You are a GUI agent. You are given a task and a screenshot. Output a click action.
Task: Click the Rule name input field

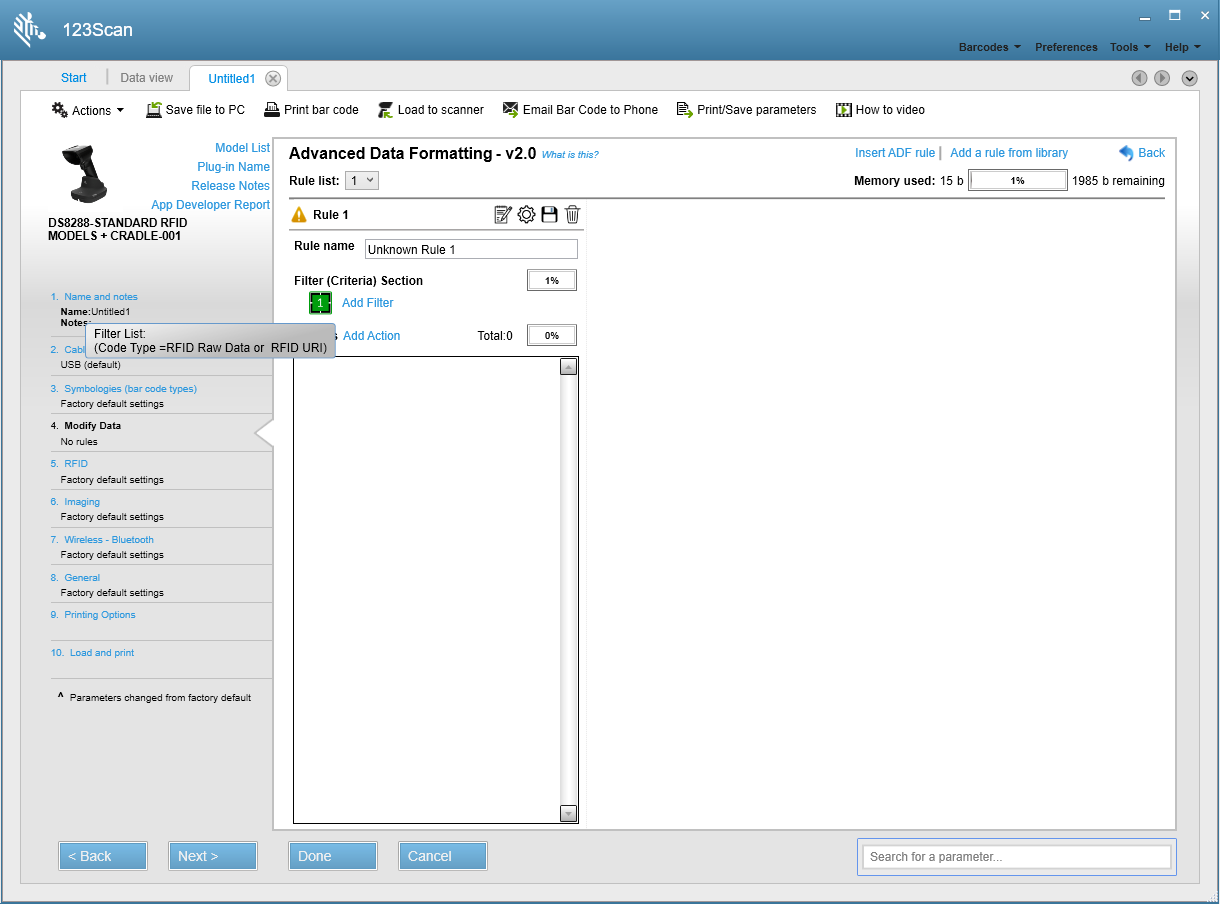point(471,249)
